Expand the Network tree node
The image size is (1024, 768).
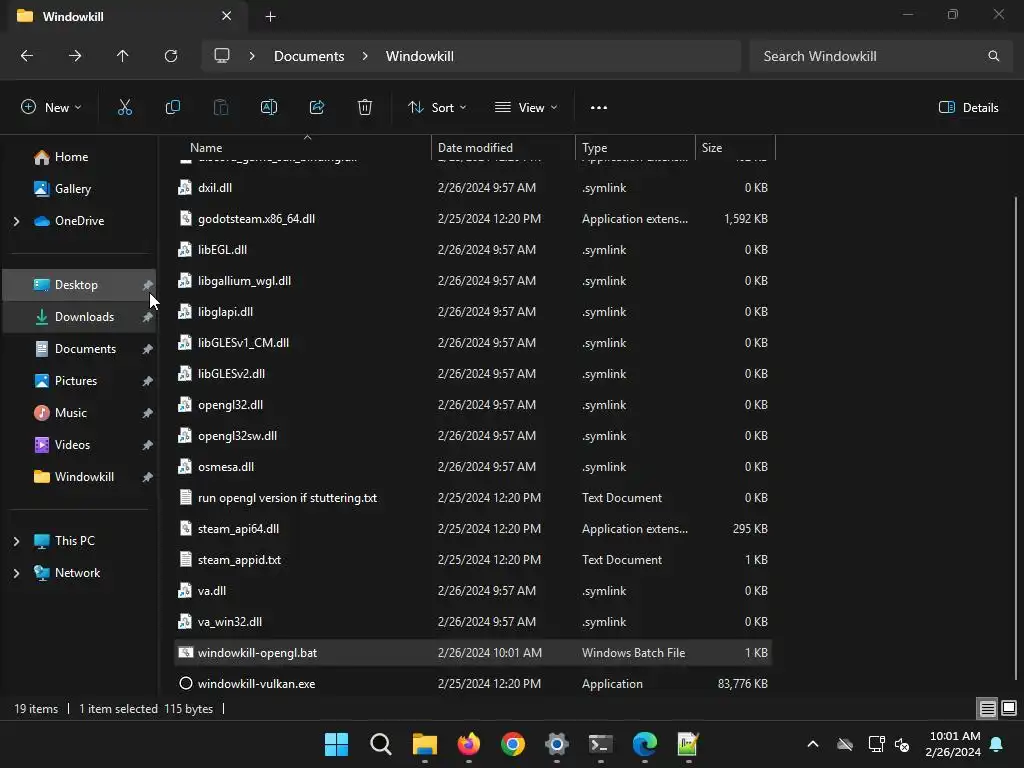point(16,573)
